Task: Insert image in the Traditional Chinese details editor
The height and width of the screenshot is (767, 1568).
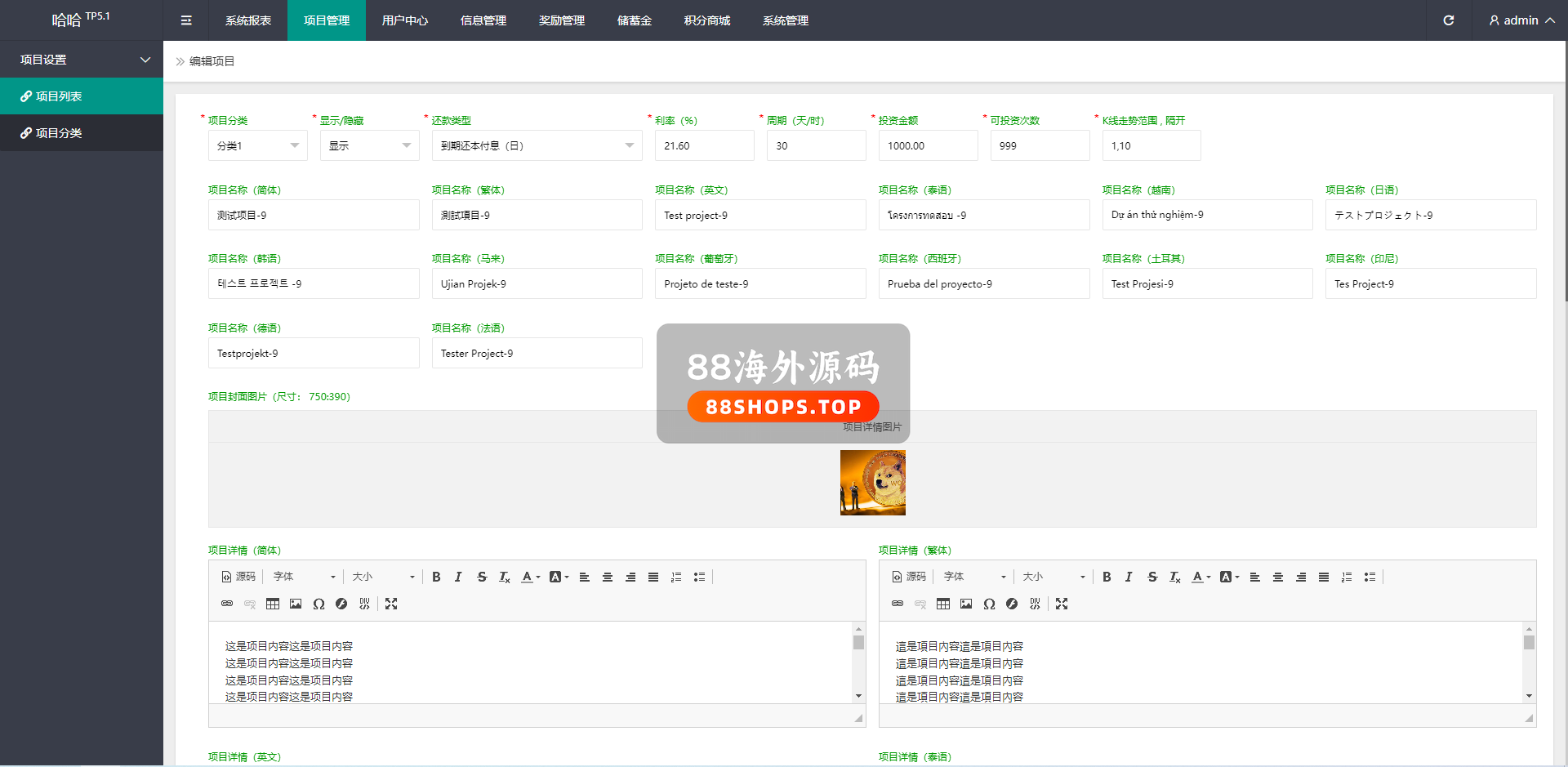Action: (966, 604)
